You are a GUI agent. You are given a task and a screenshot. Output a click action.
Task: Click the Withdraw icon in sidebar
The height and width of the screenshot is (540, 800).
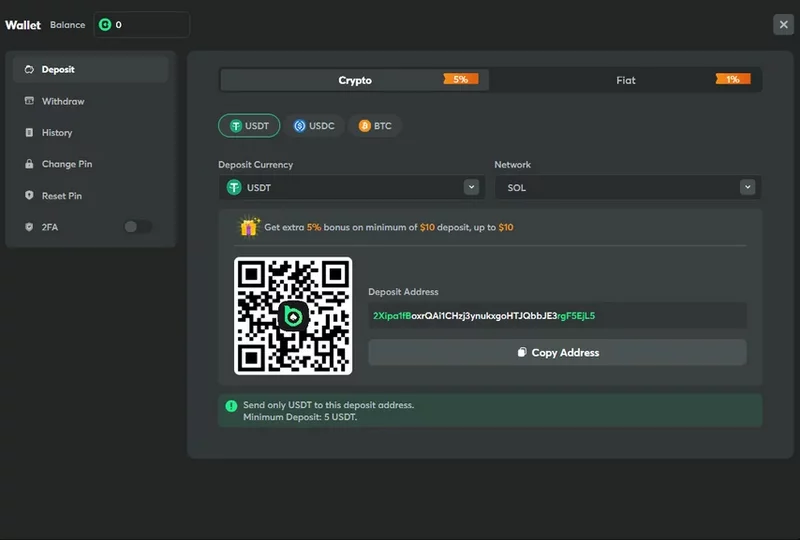click(29, 101)
